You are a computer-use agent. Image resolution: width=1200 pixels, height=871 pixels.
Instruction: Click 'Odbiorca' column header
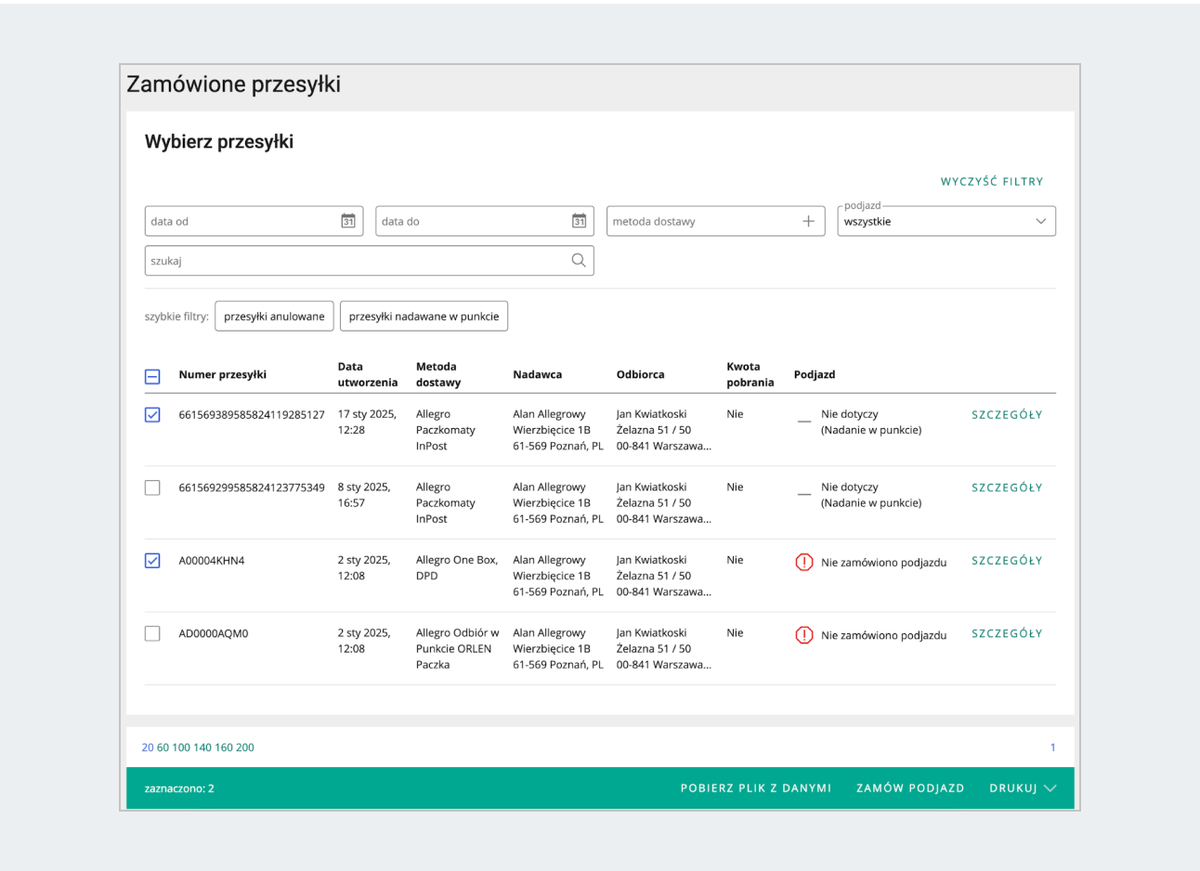pos(641,375)
